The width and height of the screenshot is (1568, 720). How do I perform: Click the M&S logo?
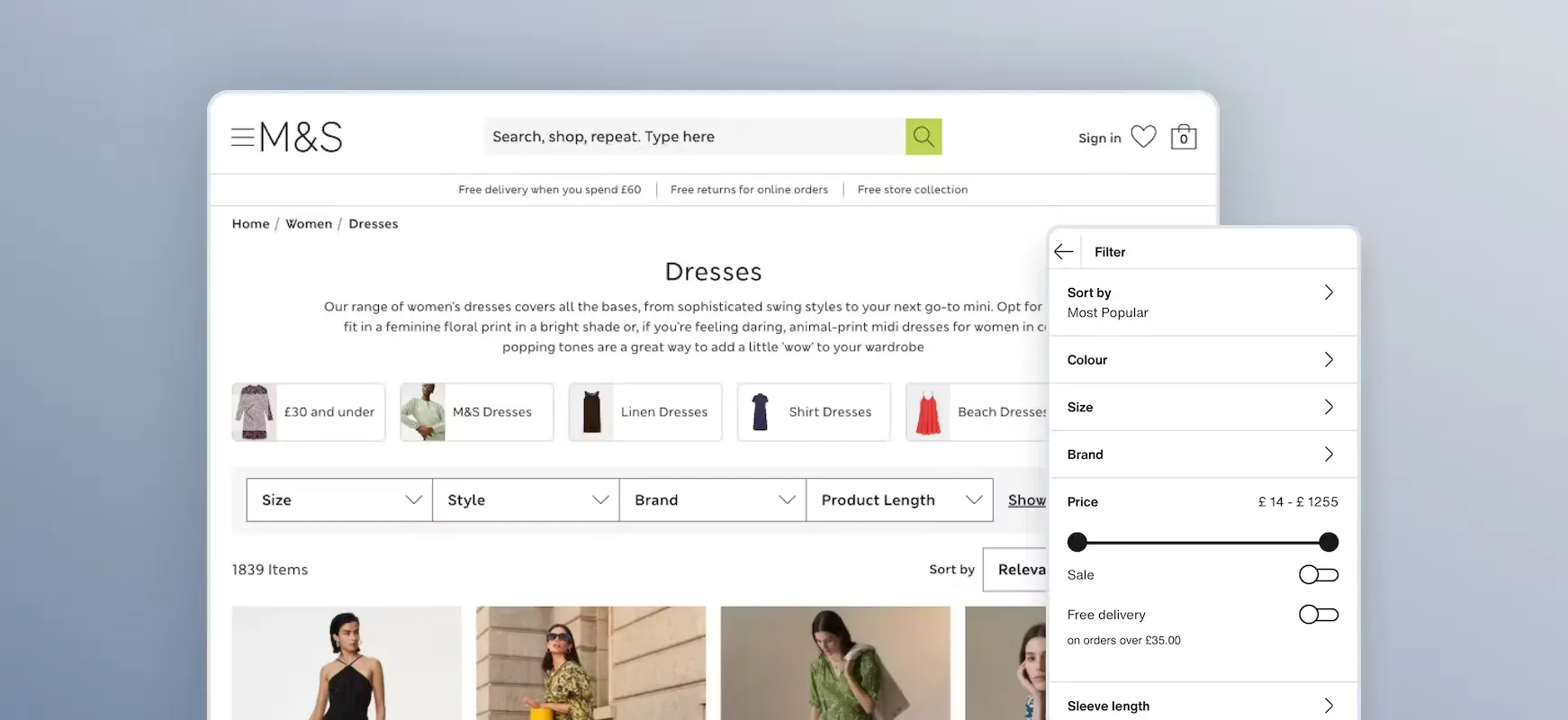[301, 138]
